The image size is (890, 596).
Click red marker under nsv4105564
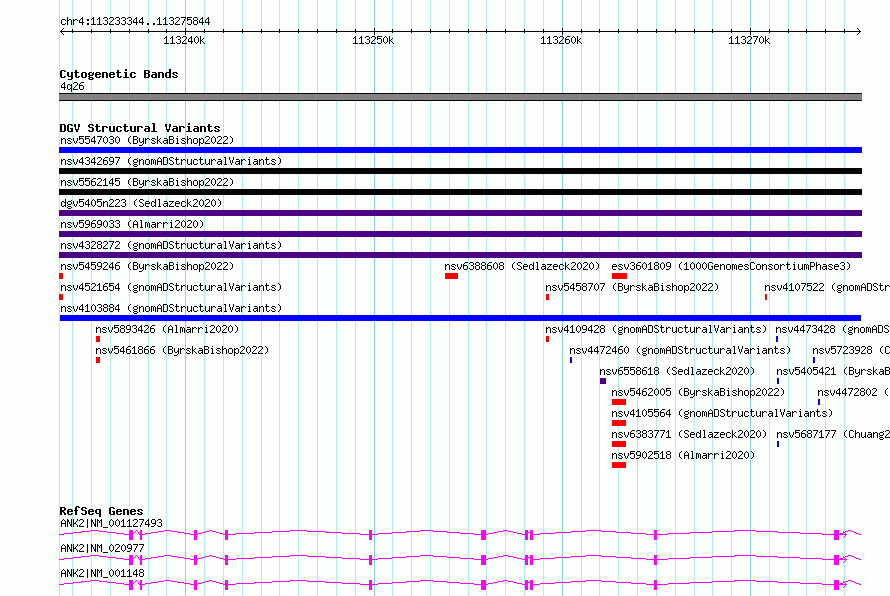pyautogui.click(x=619, y=423)
